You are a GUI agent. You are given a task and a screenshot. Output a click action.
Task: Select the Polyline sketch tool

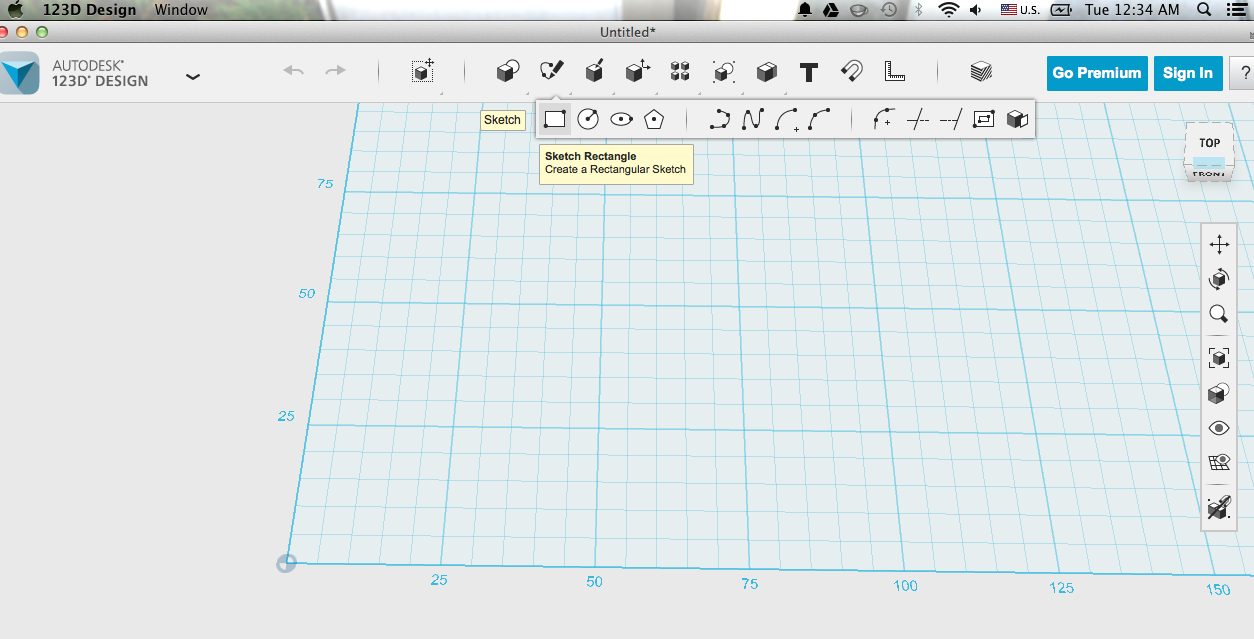click(x=719, y=120)
